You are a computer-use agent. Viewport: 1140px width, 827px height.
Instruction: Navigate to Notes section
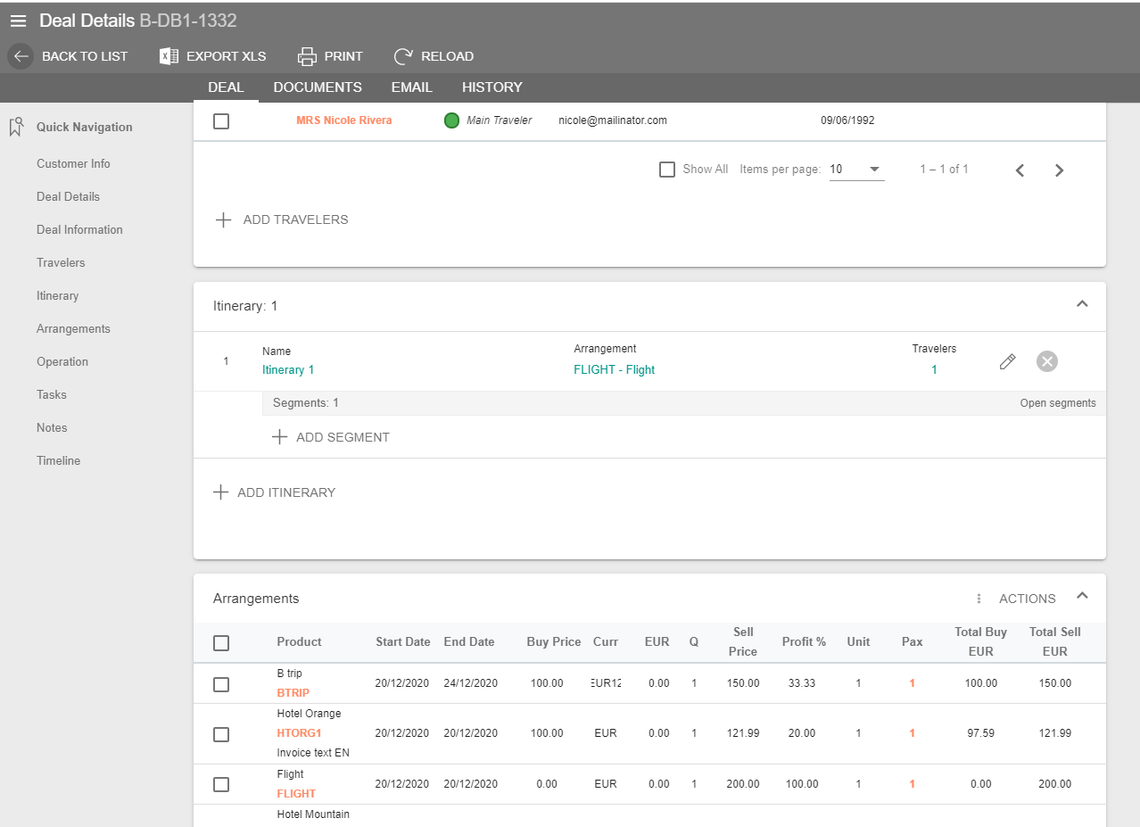click(x=52, y=428)
